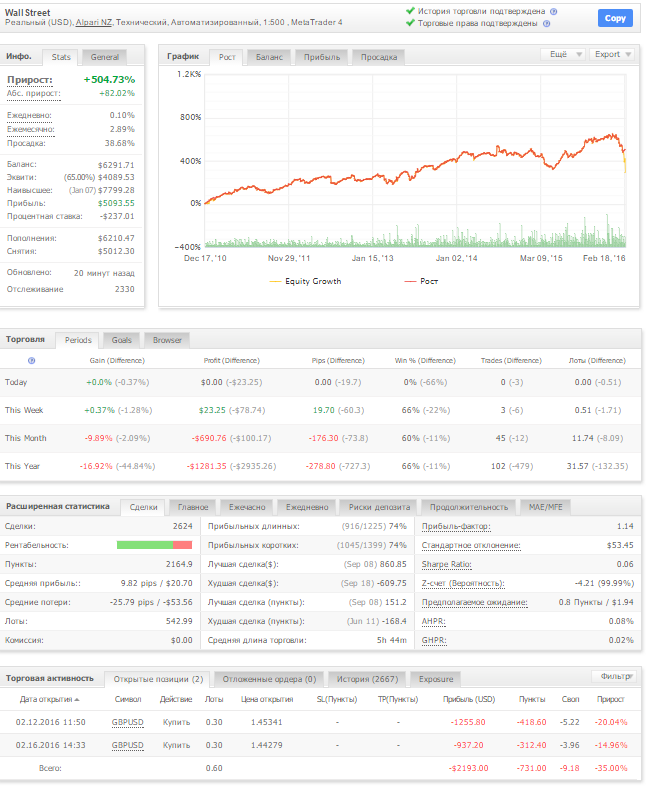Toggle the Рост legend series
Image resolution: width=648 pixels, height=788 pixels.
(421, 281)
